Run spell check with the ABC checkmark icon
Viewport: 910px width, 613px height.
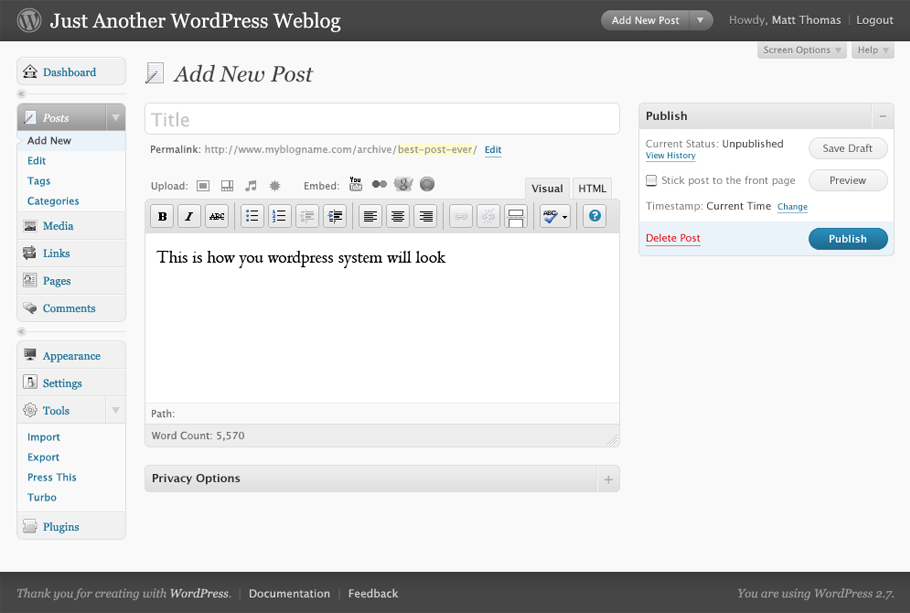(550, 217)
